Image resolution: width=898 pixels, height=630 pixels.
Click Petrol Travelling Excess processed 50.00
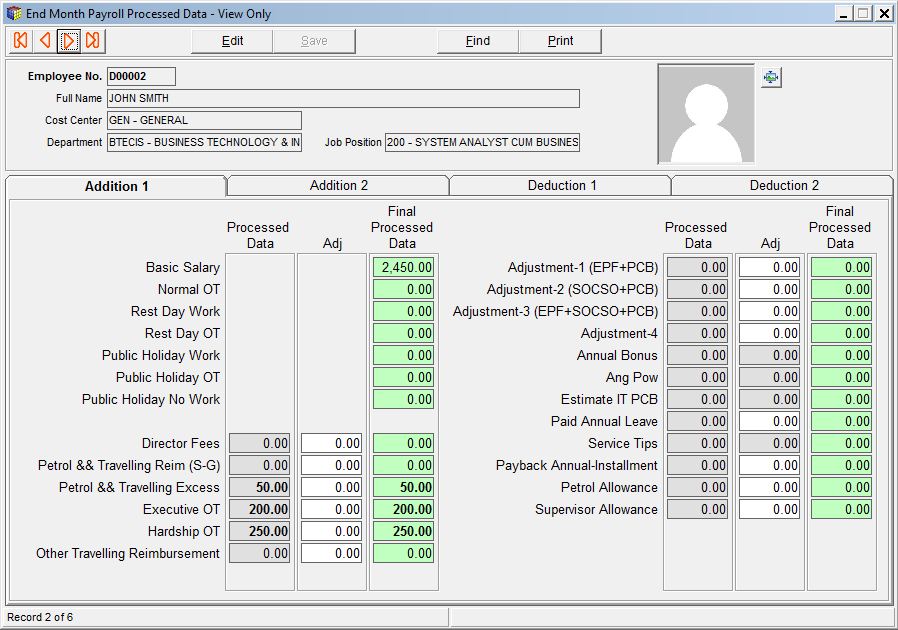tap(259, 487)
